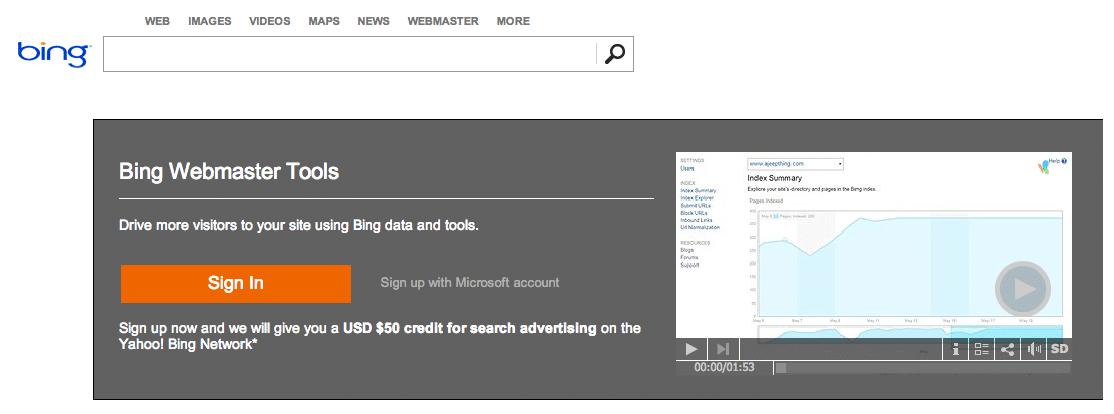Open the WEB tab
This screenshot has height=414, width=1114.
tap(157, 21)
